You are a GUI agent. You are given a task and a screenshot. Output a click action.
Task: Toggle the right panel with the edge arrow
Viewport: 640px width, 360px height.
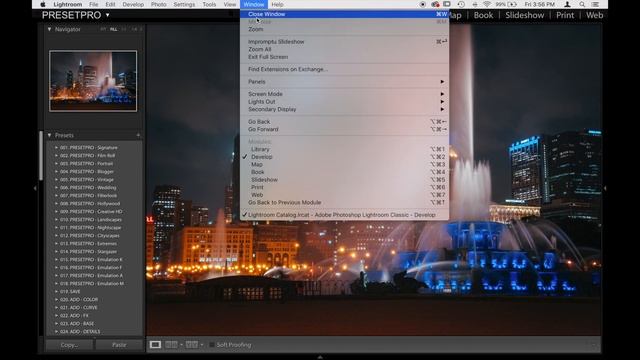pyautogui.click(x=605, y=188)
